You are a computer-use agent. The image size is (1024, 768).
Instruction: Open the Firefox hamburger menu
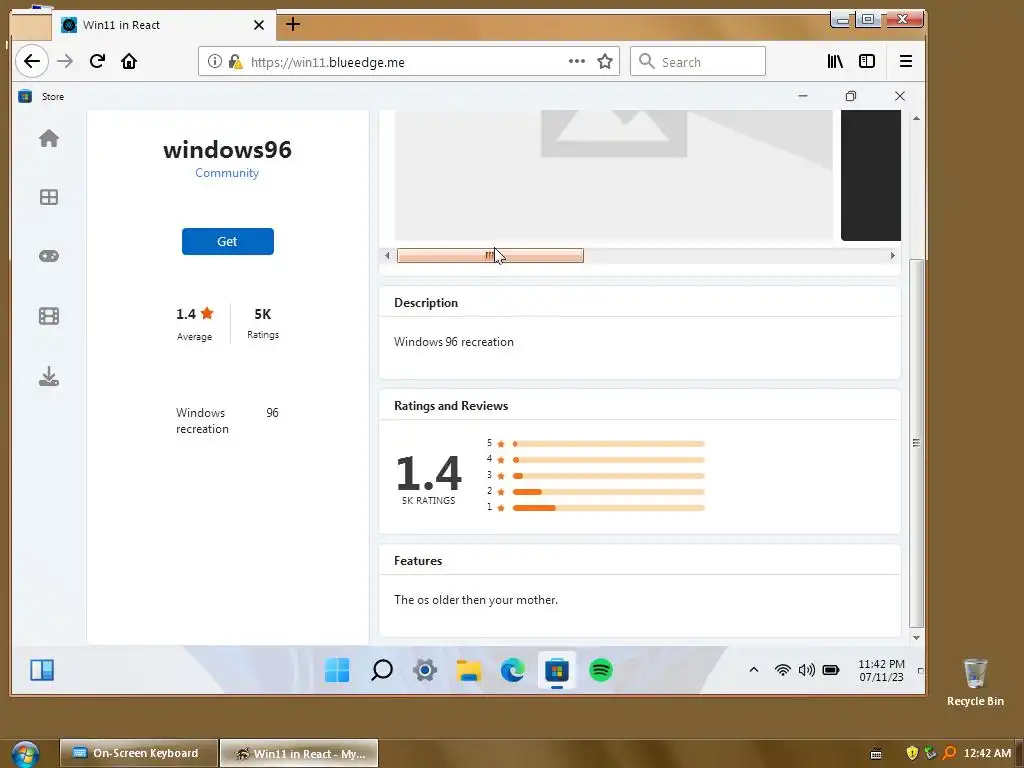tap(906, 61)
